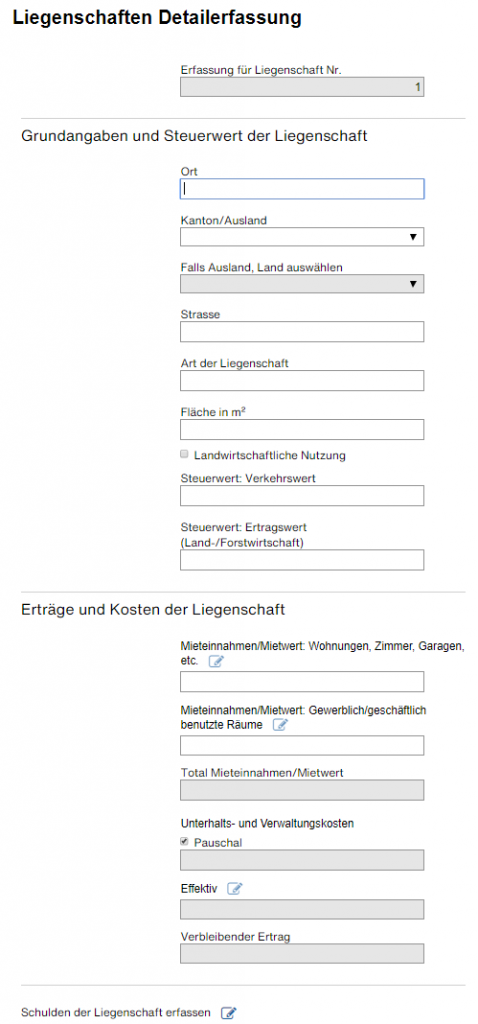Open the Falls Ausland, Land auswählen dropdown

coord(302,283)
